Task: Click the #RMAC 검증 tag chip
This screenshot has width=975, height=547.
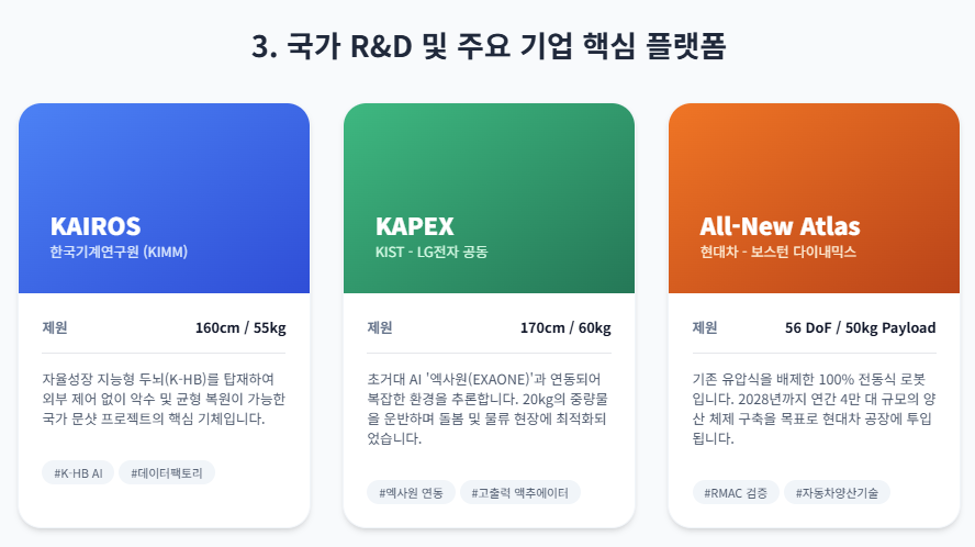Action: tap(736, 493)
